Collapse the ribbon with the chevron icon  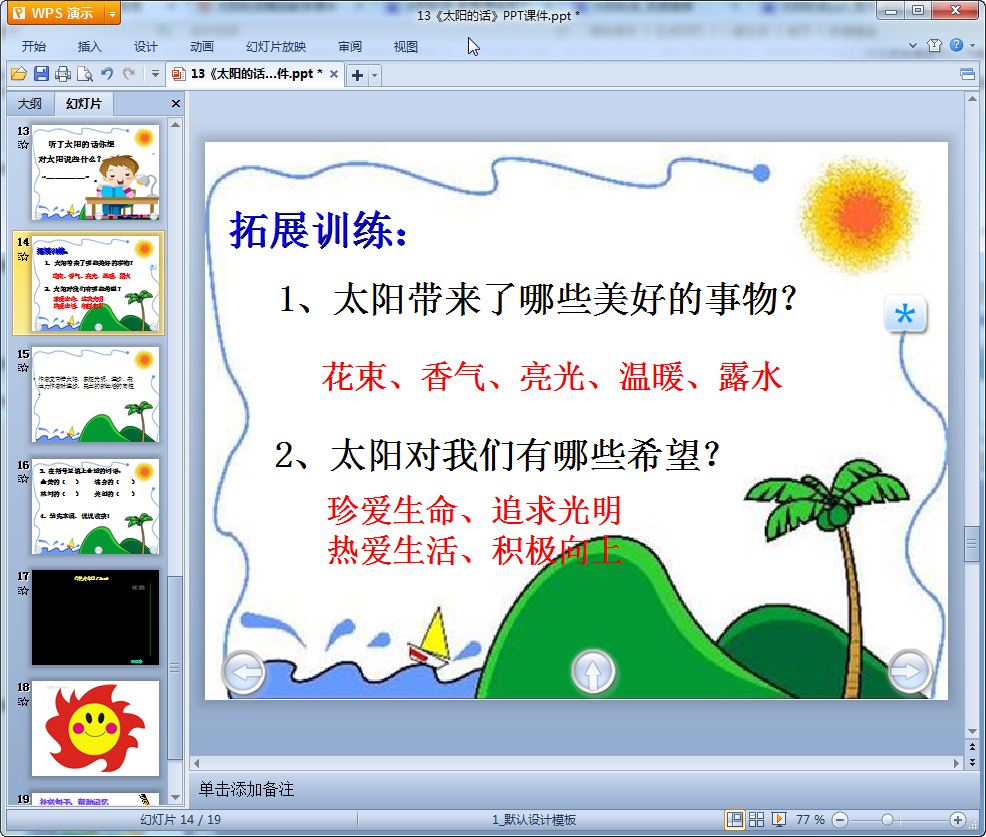913,45
